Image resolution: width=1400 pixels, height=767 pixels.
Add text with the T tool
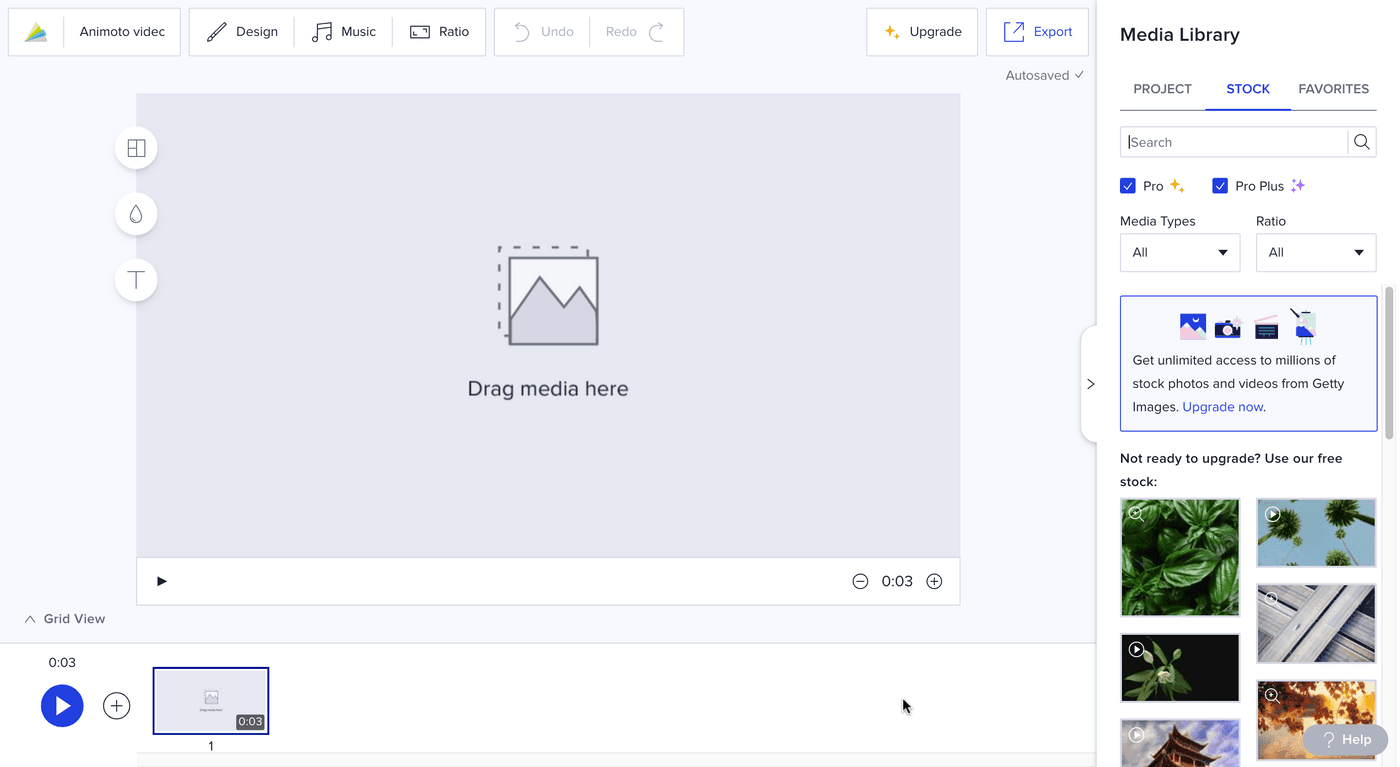click(x=136, y=280)
